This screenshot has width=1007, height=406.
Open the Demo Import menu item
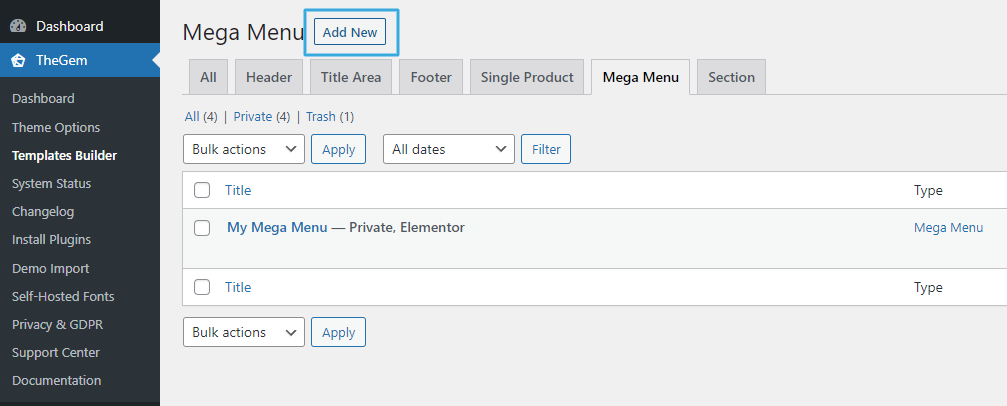pyautogui.click(x=50, y=268)
